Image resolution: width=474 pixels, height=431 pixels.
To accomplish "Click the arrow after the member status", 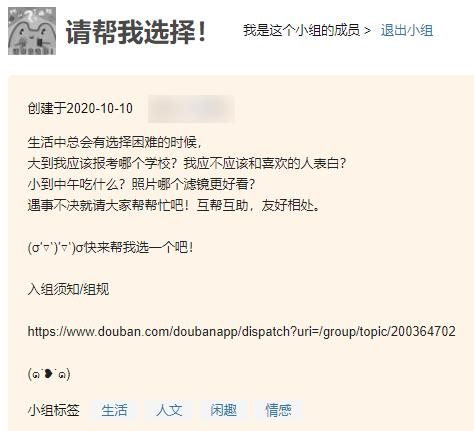I will 367,31.
